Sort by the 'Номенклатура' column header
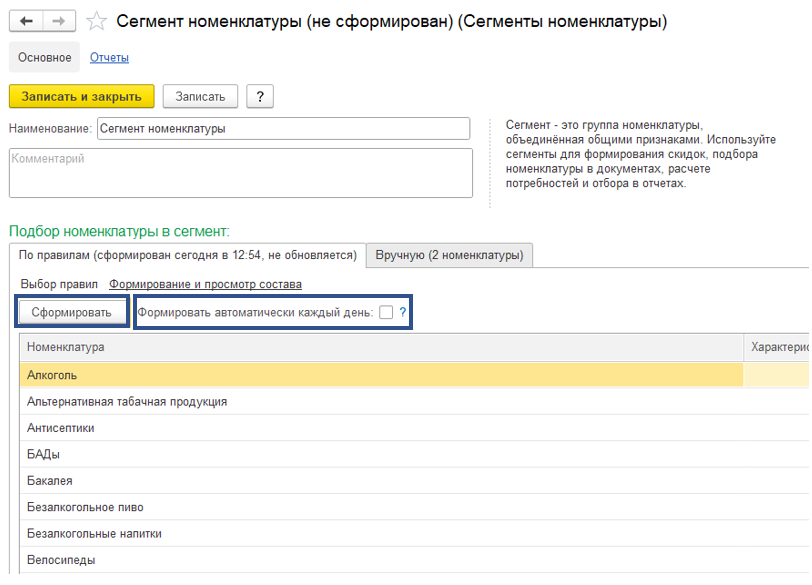Screen dimensions: 812x585 tap(382, 347)
